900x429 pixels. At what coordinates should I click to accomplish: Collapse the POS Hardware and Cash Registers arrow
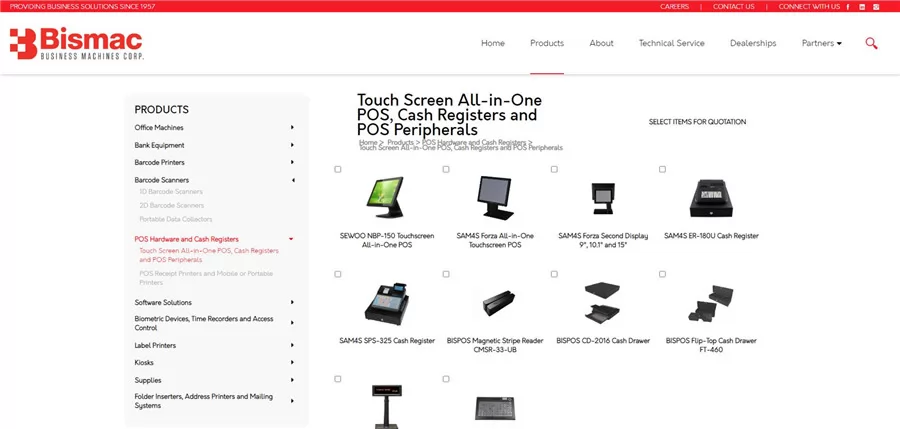pos(291,239)
